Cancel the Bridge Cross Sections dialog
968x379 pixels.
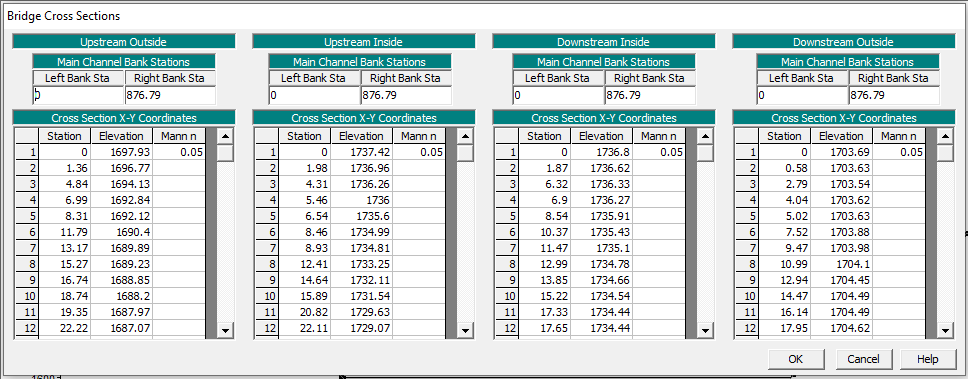(863, 359)
